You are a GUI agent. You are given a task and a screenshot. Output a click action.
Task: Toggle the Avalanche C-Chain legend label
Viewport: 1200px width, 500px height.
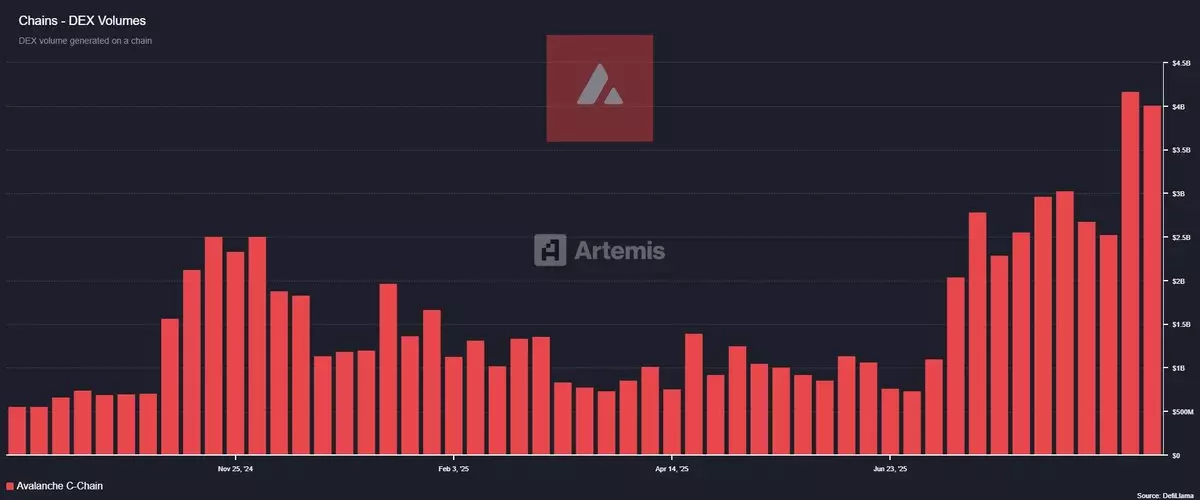coord(60,486)
